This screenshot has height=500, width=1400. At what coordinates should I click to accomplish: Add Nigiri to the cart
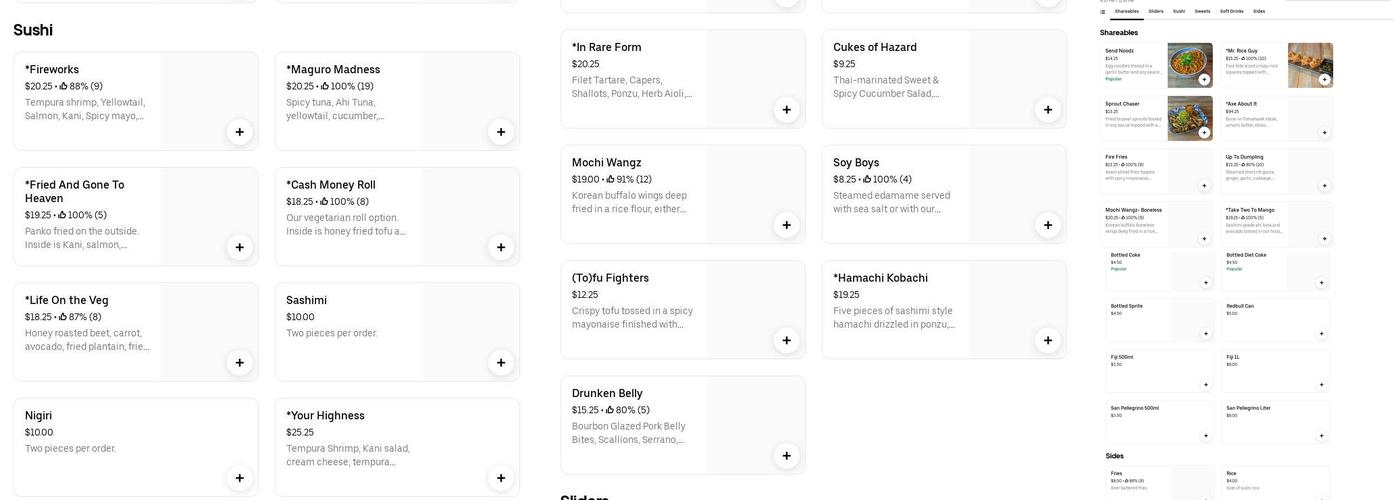pos(239,478)
